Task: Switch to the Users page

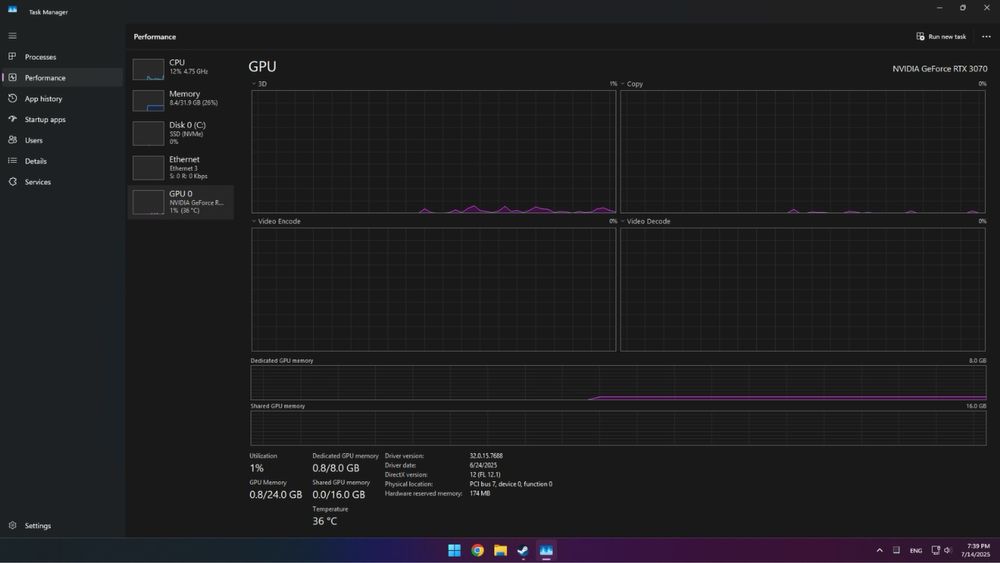Action: point(62,140)
